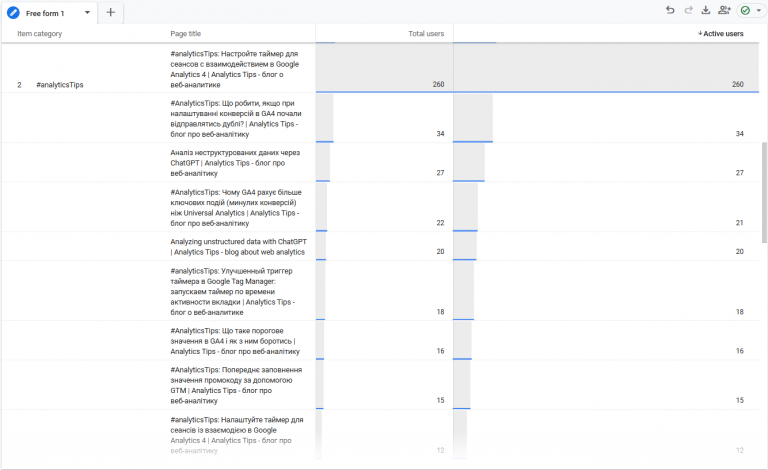Click Total users value 16
Image resolution: width=768 pixels, height=470 pixels.
point(440,351)
